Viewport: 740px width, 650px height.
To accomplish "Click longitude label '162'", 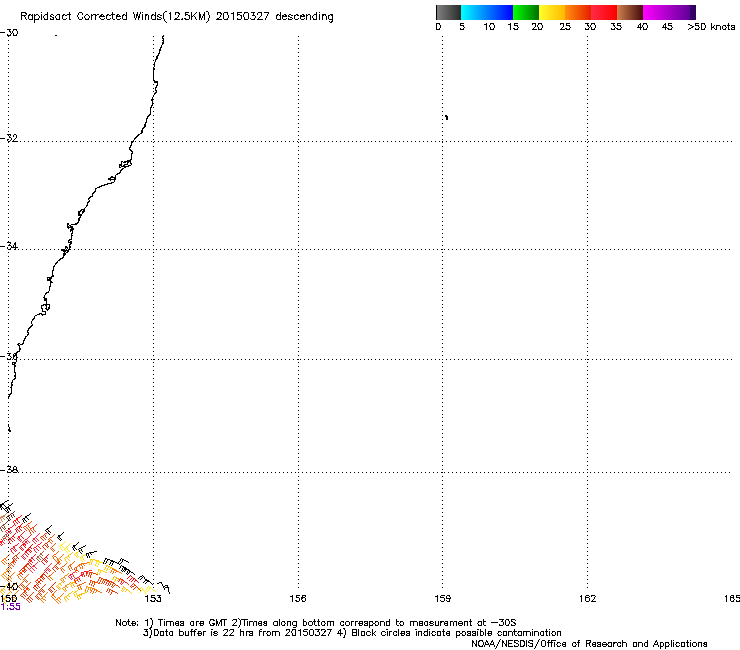I will [588, 599].
